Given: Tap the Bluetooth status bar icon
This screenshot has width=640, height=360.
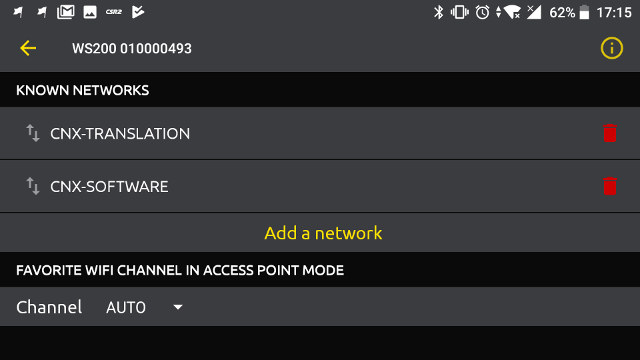Looking at the screenshot, I should [x=438, y=12].
